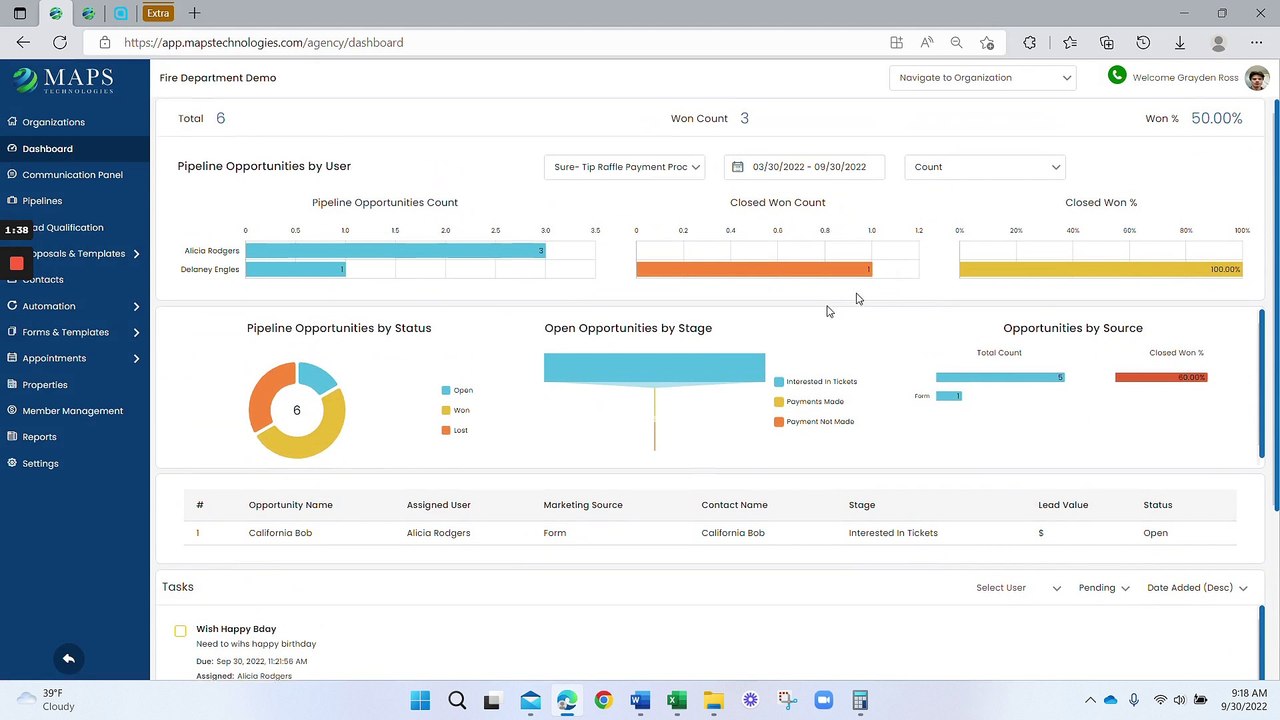Refresh the page with browser reload icon
Viewport: 1280px width, 720px height.
[60, 42]
